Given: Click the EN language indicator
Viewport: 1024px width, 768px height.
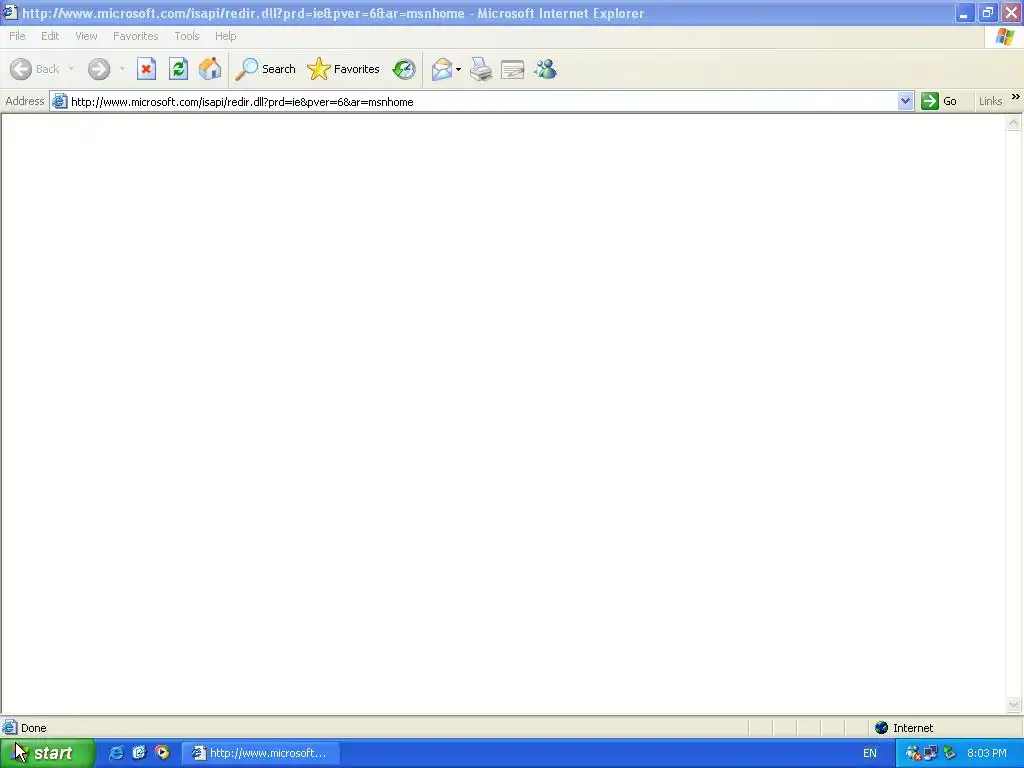Looking at the screenshot, I should (x=870, y=753).
